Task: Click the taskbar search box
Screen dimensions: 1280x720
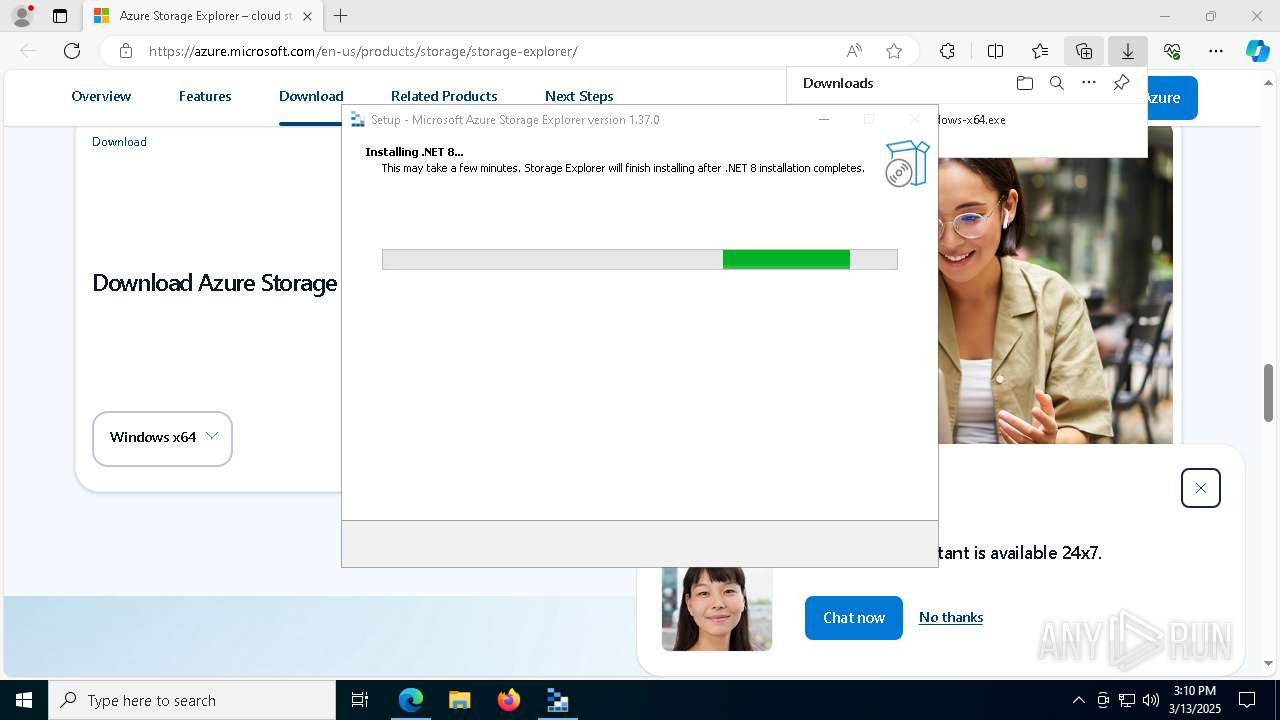Action: tap(192, 700)
